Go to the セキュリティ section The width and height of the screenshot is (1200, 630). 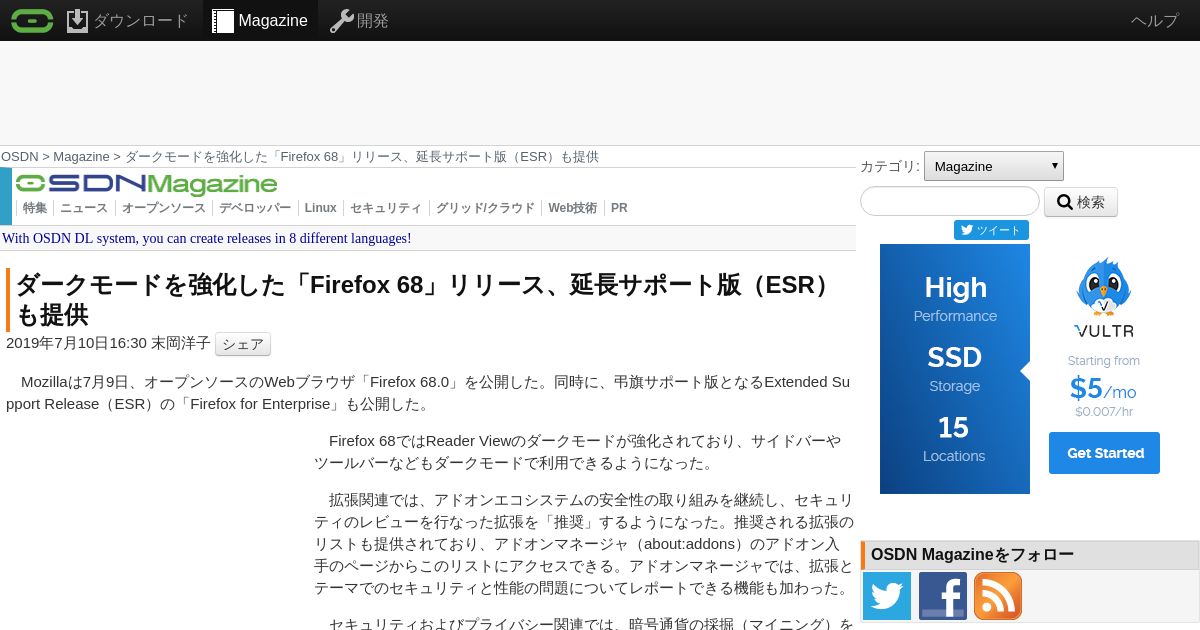click(x=386, y=208)
